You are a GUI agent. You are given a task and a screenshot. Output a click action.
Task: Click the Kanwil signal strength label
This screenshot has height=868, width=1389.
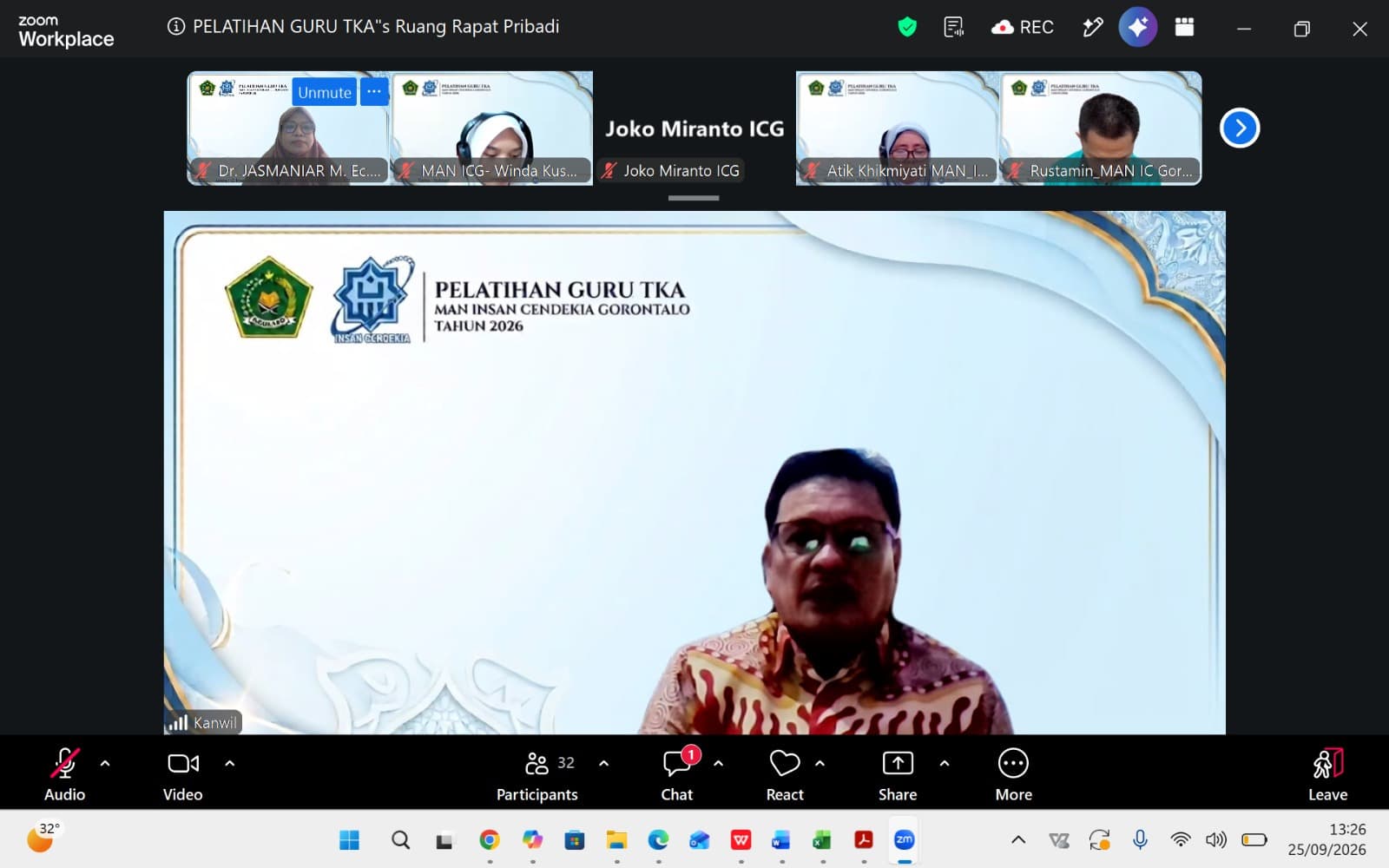[x=203, y=722]
